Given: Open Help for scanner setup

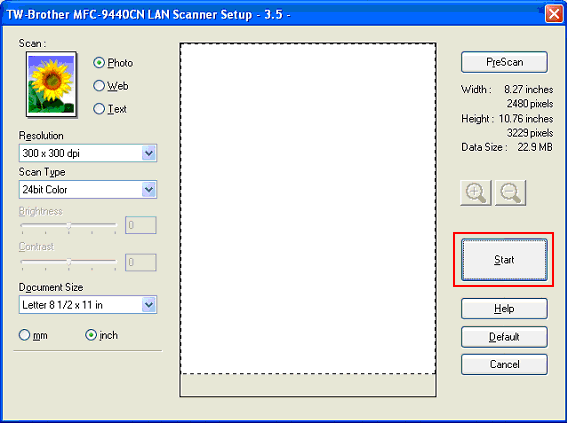Looking at the screenshot, I should (x=504, y=308).
